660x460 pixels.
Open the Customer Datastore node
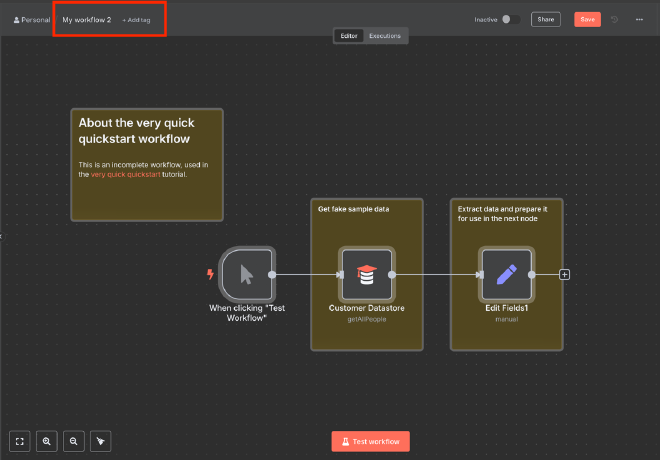pyautogui.click(x=366, y=274)
